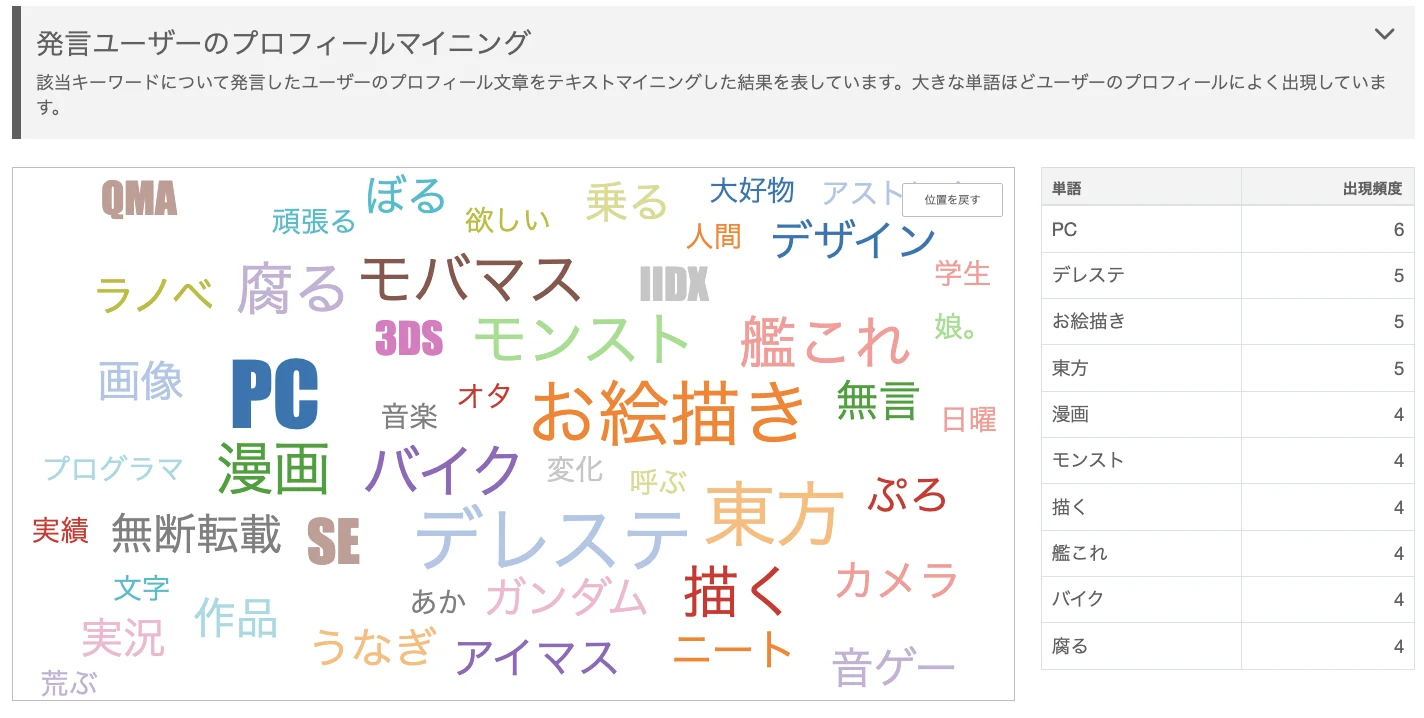
Task: Click the red オタ word in cloud
Action: (484, 395)
